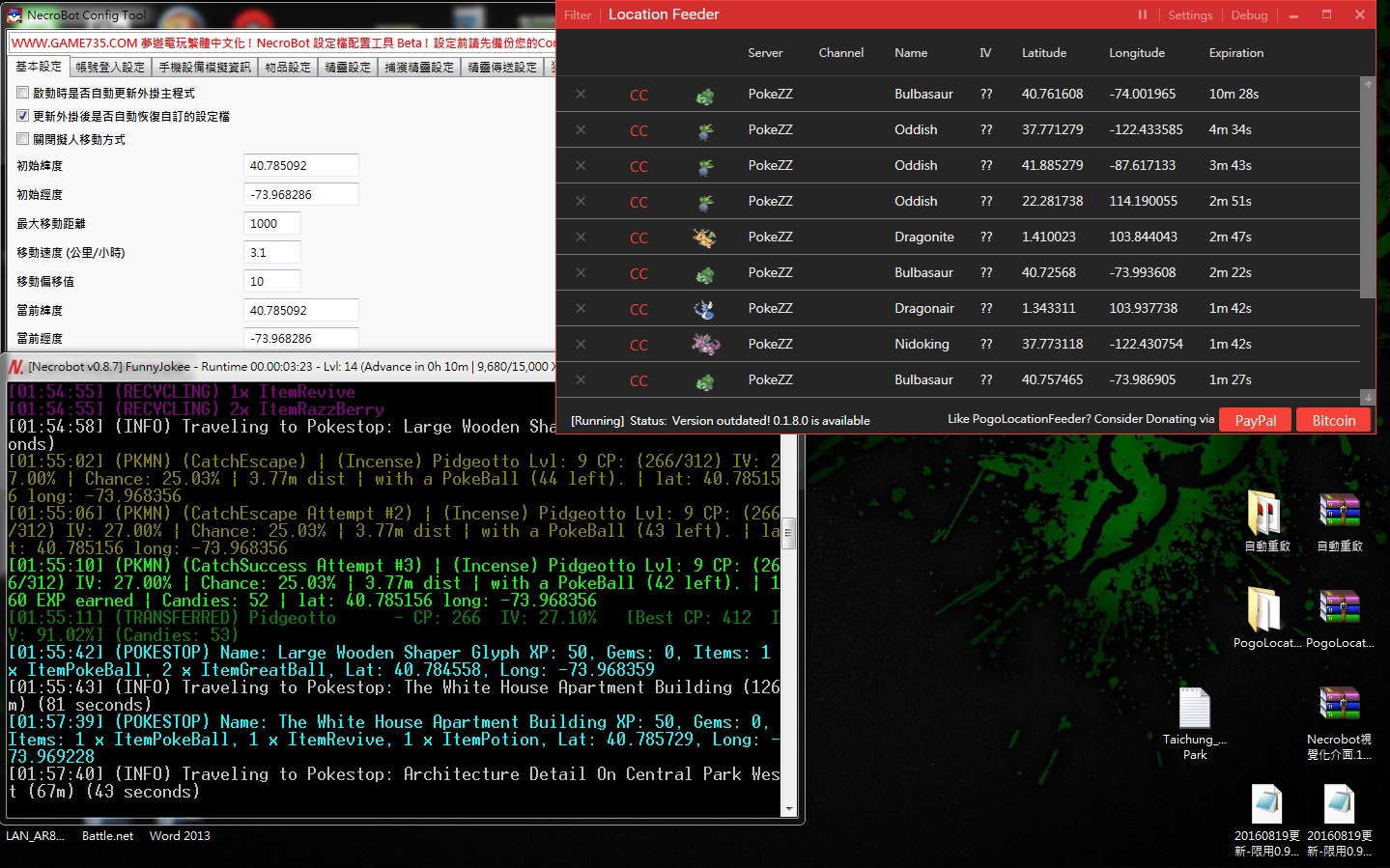Viewport: 1390px width, 868px height.
Task: Open the Battle.net taskbar item
Action: (107, 836)
